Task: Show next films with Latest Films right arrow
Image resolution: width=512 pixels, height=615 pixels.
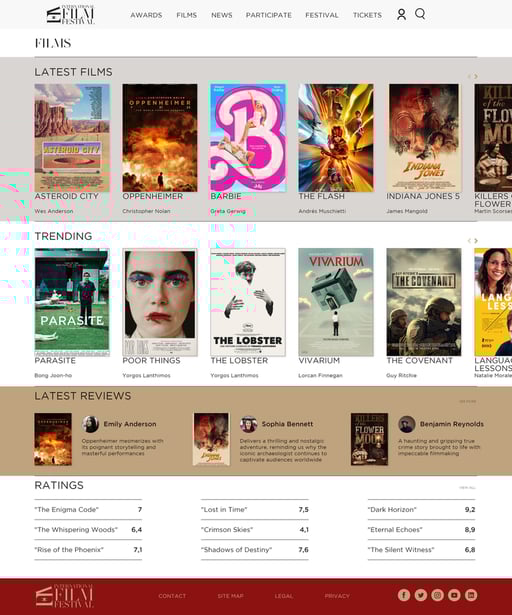Action: click(x=476, y=76)
